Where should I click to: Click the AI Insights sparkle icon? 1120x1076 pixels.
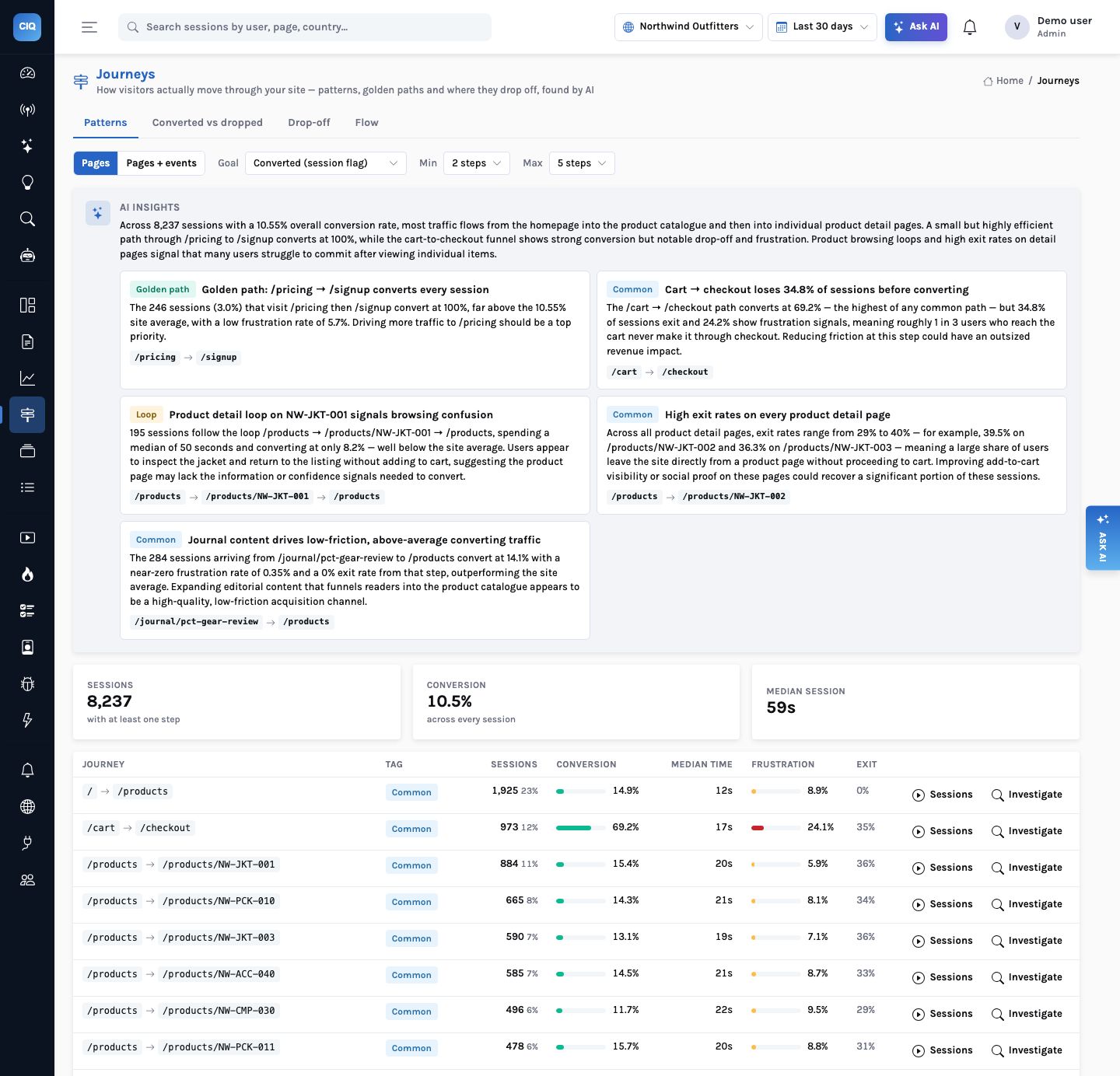pos(97,213)
